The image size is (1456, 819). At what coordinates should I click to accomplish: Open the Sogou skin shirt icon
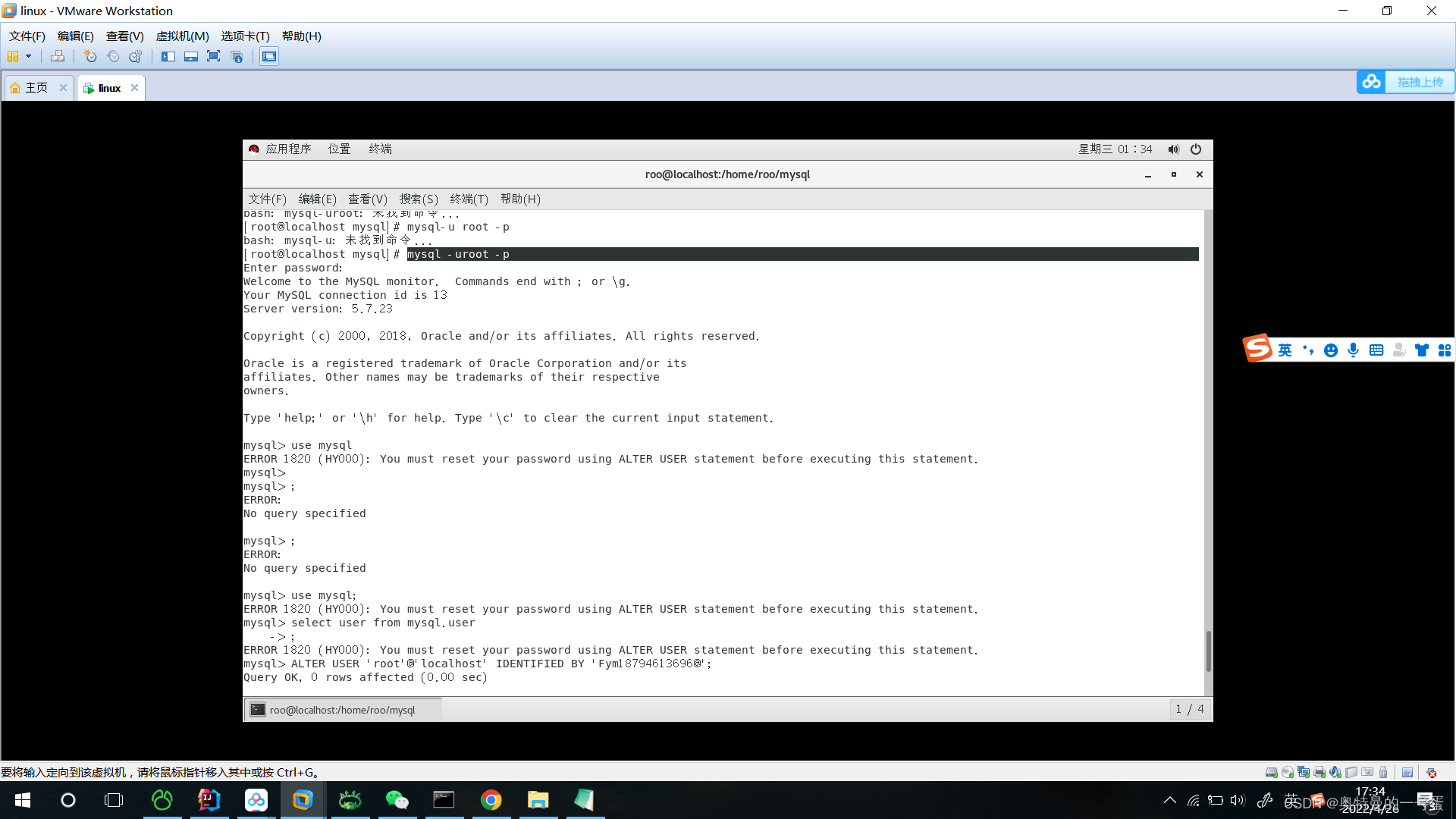point(1422,350)
